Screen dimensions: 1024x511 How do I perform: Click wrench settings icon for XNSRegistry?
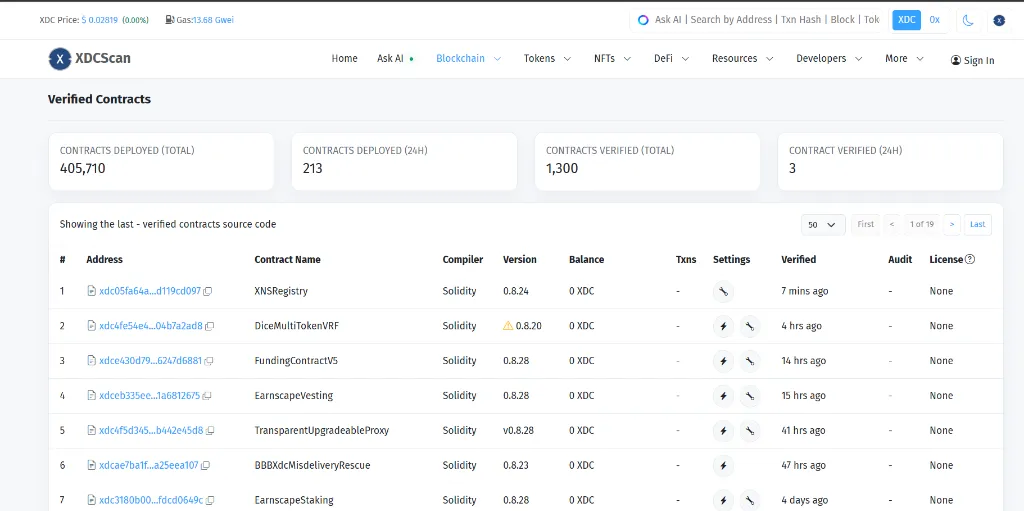click(723, 291)
